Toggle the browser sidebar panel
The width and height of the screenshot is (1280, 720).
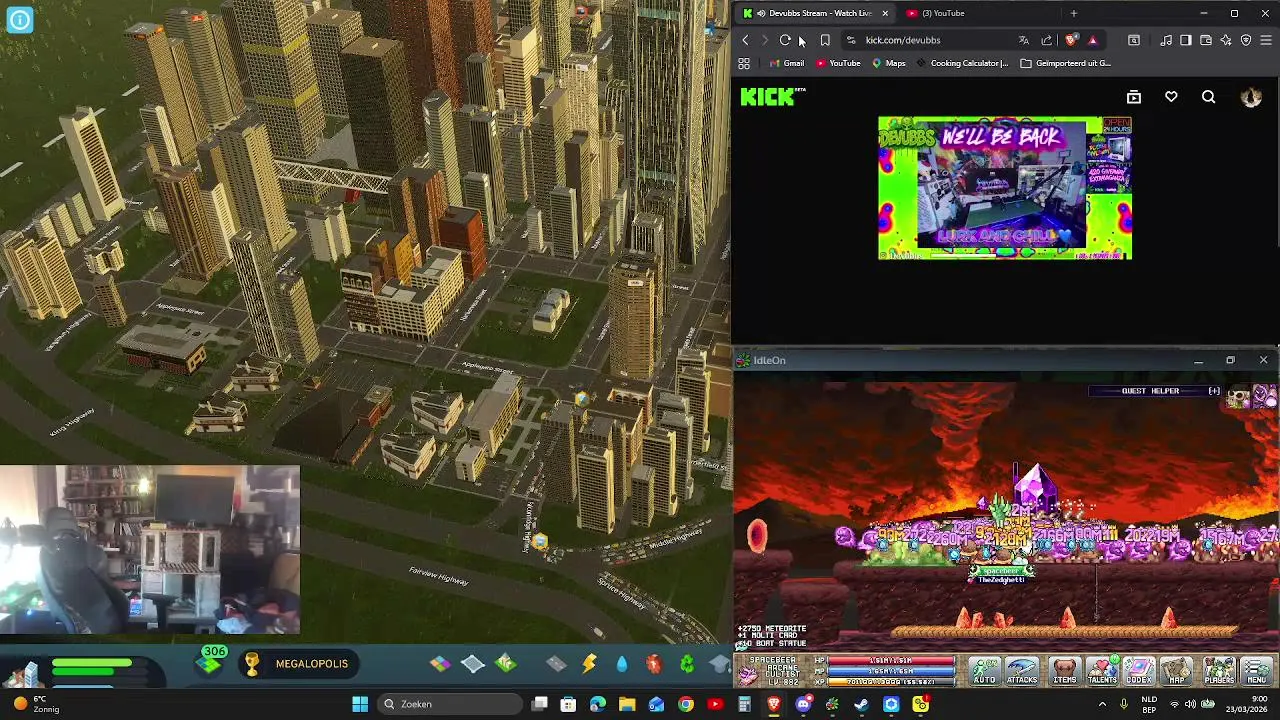[x=1186, y=40]
